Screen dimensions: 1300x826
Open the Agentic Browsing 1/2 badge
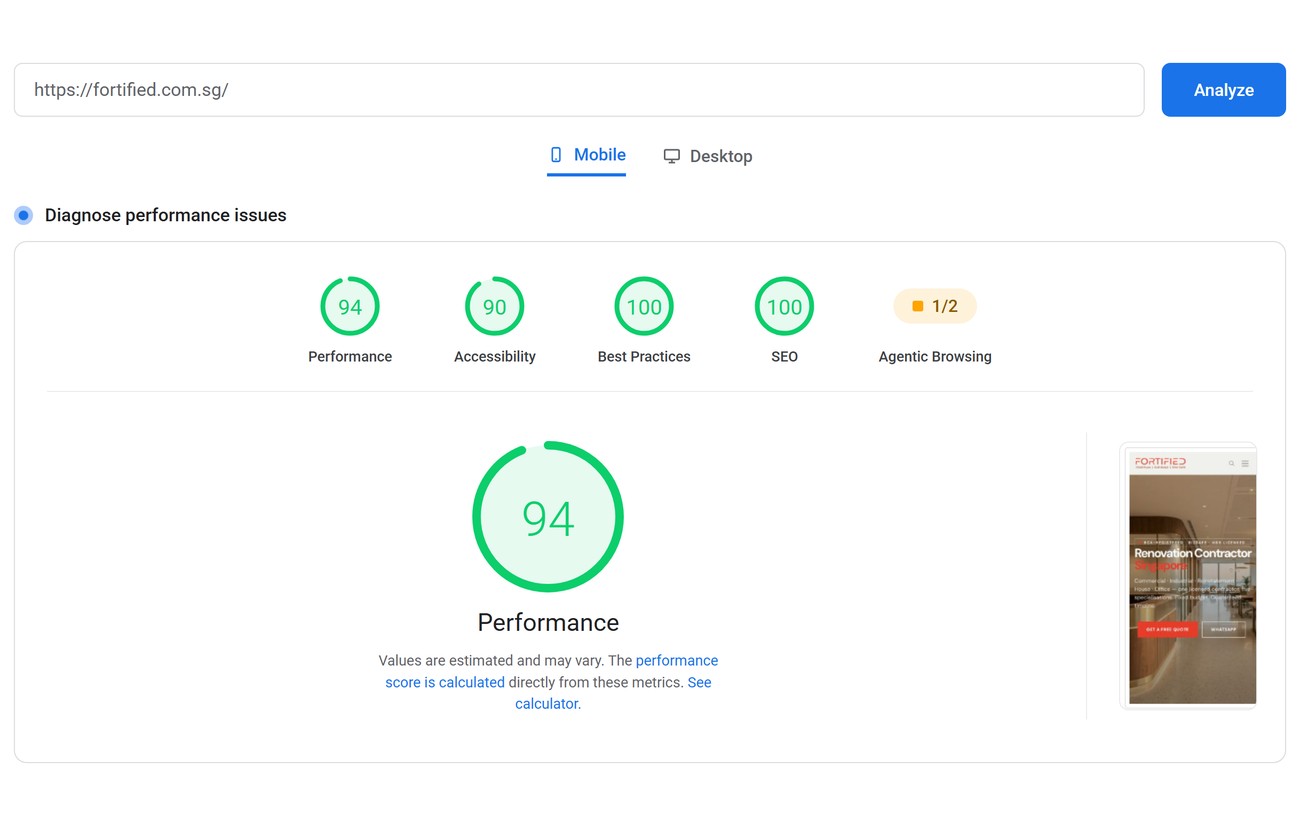click(935, 306)
